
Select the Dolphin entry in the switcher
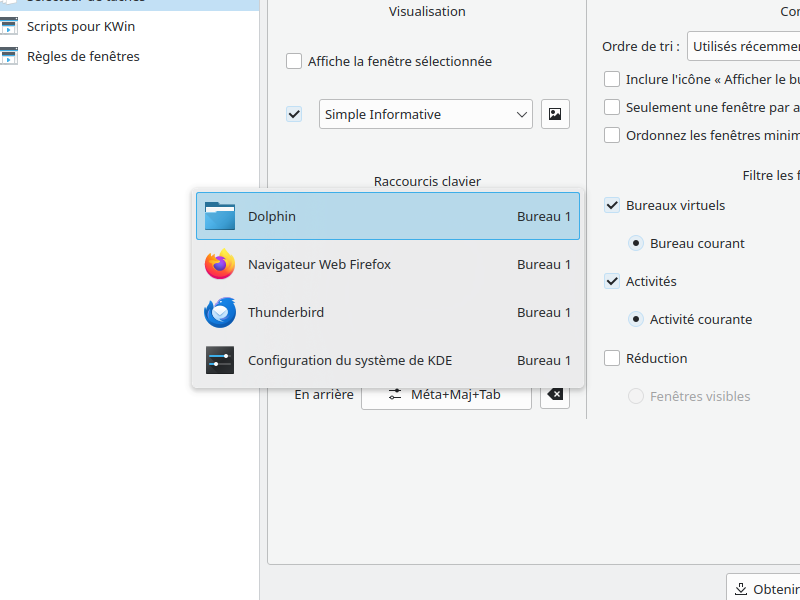388,216
